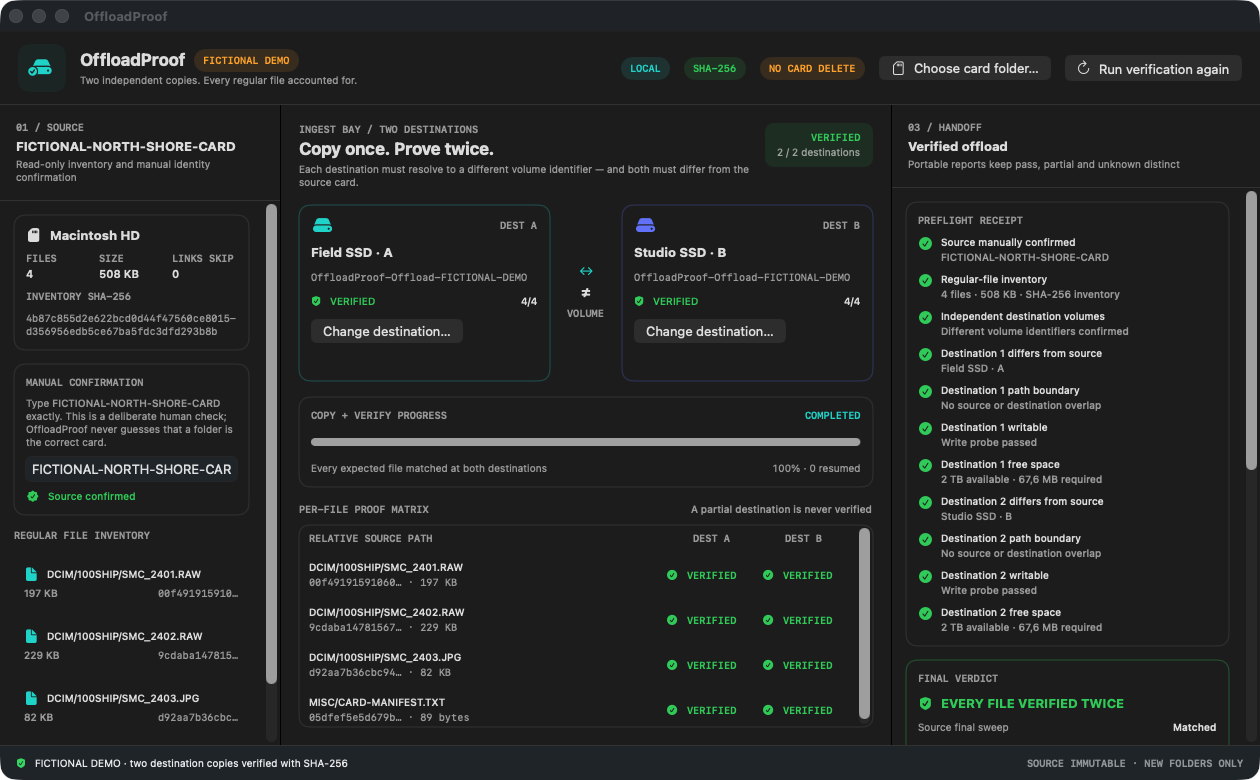This screenshot has width=1260, height=780.
Task: Click Dest B check icon for SMC_2401.RAW
Action: [x=768, y=575]
